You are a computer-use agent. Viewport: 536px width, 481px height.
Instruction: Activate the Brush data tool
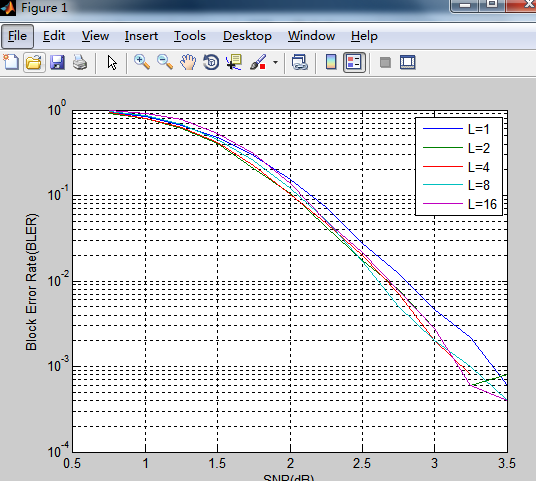(258, 63)
